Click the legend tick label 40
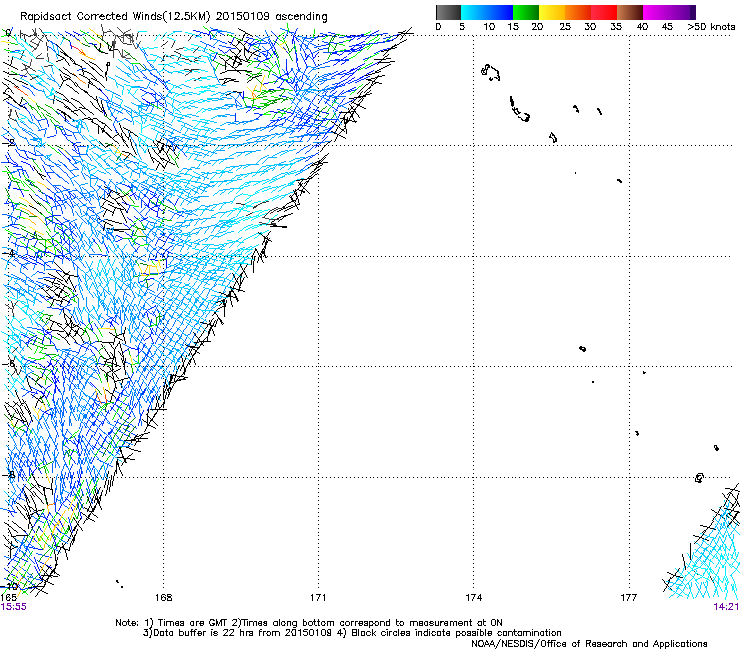 (x=642, y=27)
